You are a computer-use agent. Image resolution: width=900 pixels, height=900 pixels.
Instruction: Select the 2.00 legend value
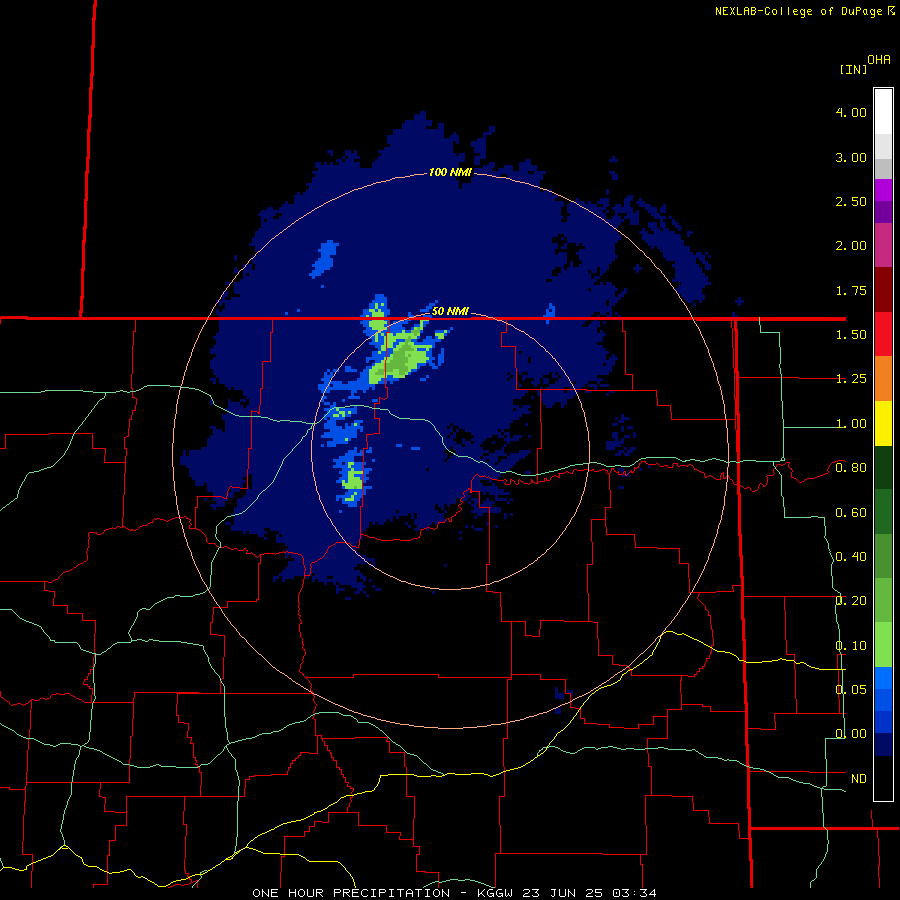[x=851, y=246]
